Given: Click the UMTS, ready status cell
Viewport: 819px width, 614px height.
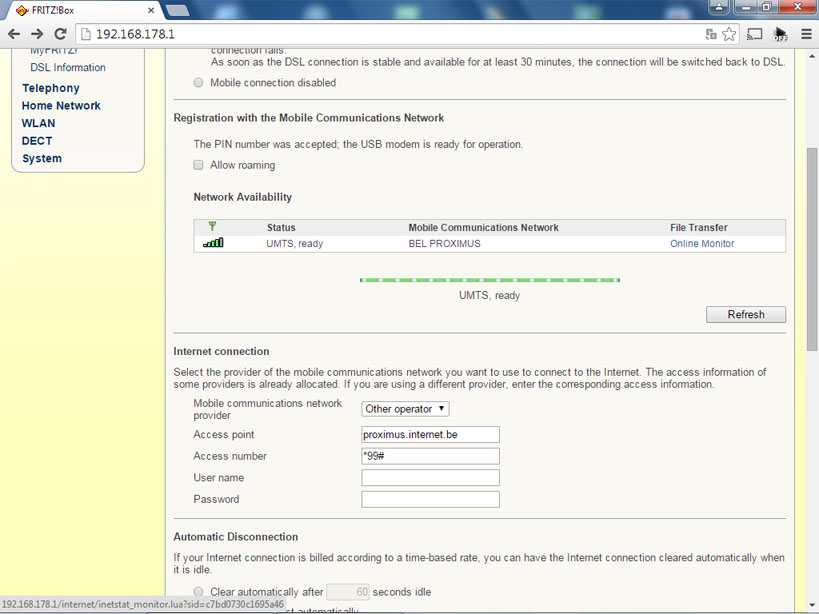Looking at the screenshot, I should click(x=295, y=243).
